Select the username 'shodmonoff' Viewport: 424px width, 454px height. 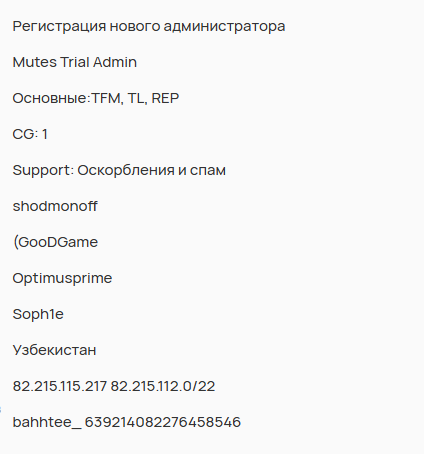[x=55, y=206]
